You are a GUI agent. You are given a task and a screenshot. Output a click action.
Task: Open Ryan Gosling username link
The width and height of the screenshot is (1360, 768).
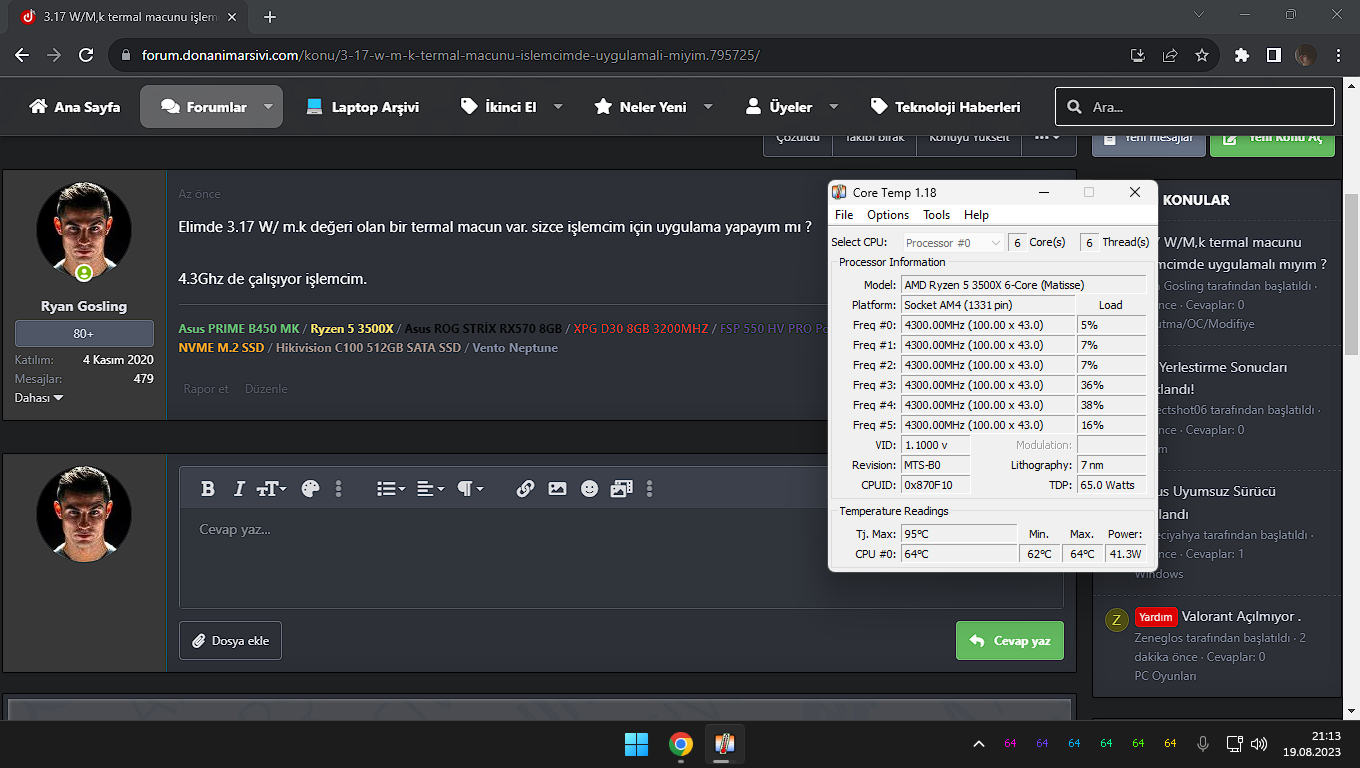(x=84, y=306)
